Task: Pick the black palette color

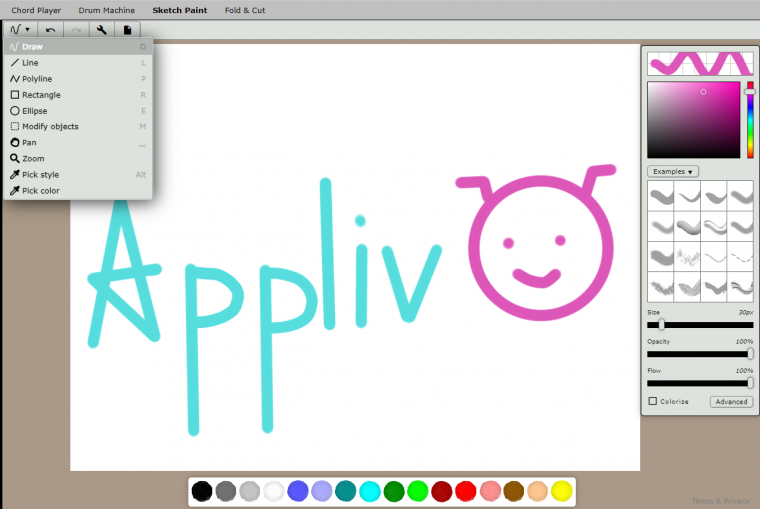Action: (x=202, y=491)
